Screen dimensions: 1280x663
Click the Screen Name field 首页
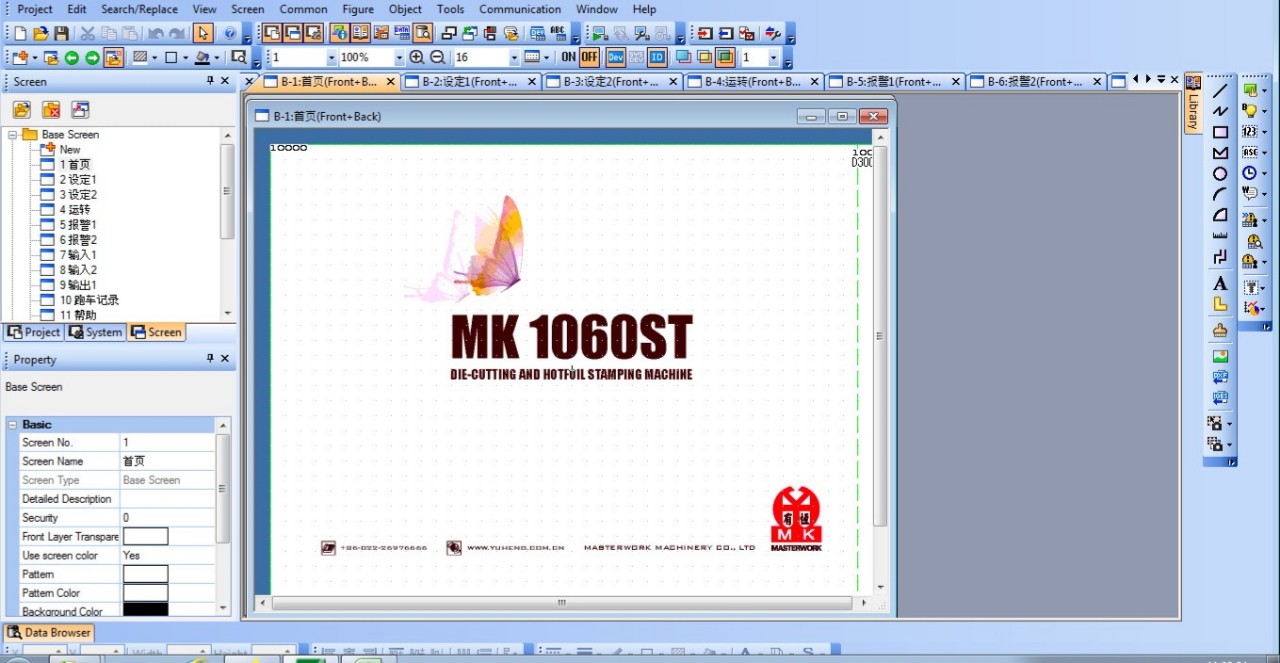(167, 461)
